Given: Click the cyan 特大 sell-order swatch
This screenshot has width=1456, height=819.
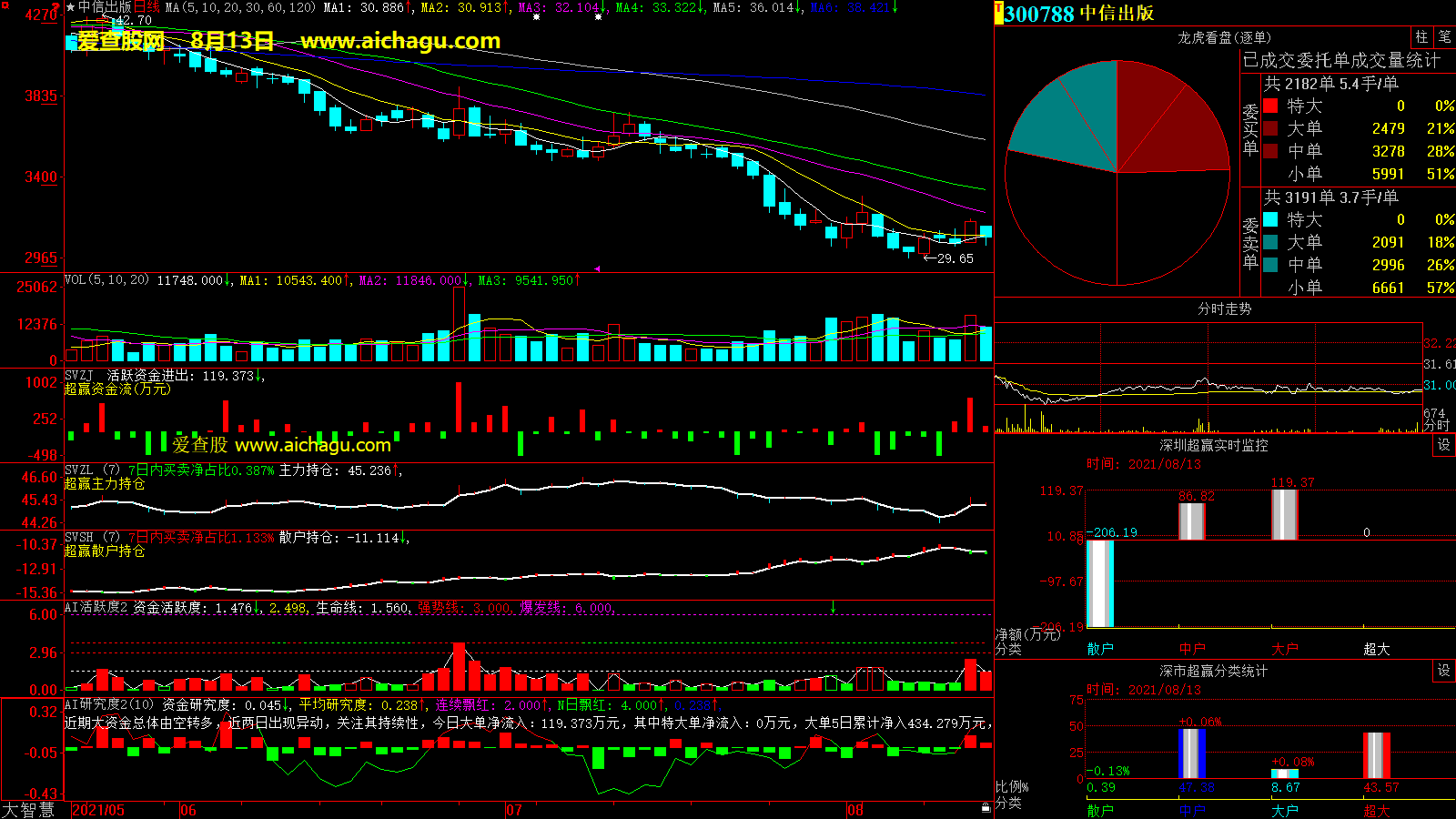Looking at the screenshot, I should [x=1270, y=219].
